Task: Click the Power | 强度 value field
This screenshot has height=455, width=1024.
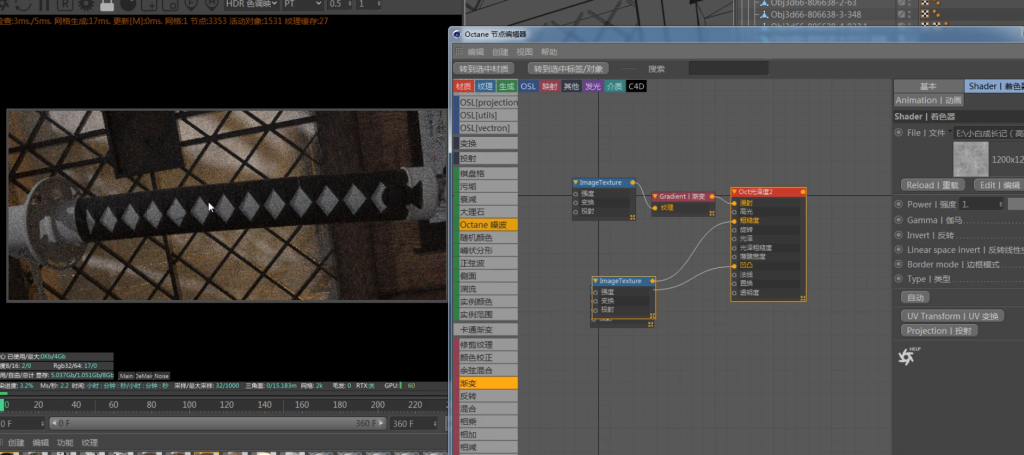Action: [x=982, y=204]
